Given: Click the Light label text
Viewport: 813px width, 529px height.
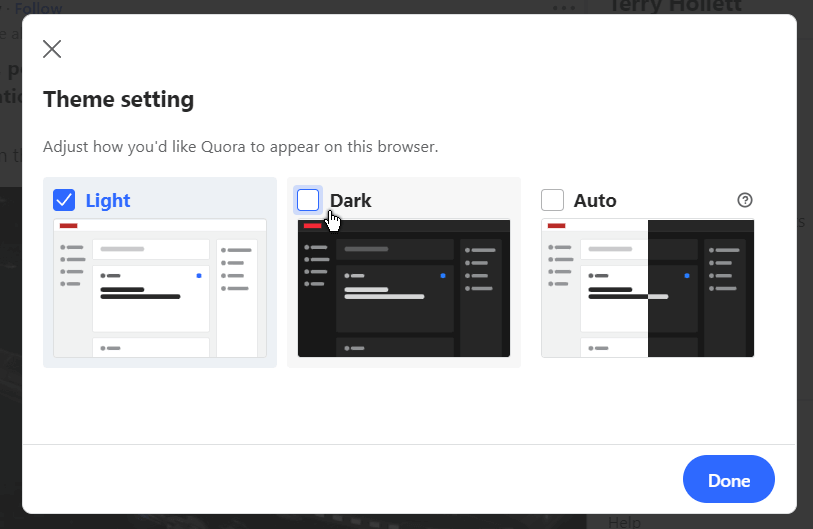Looking at the screenshot, I should point(108,201).
